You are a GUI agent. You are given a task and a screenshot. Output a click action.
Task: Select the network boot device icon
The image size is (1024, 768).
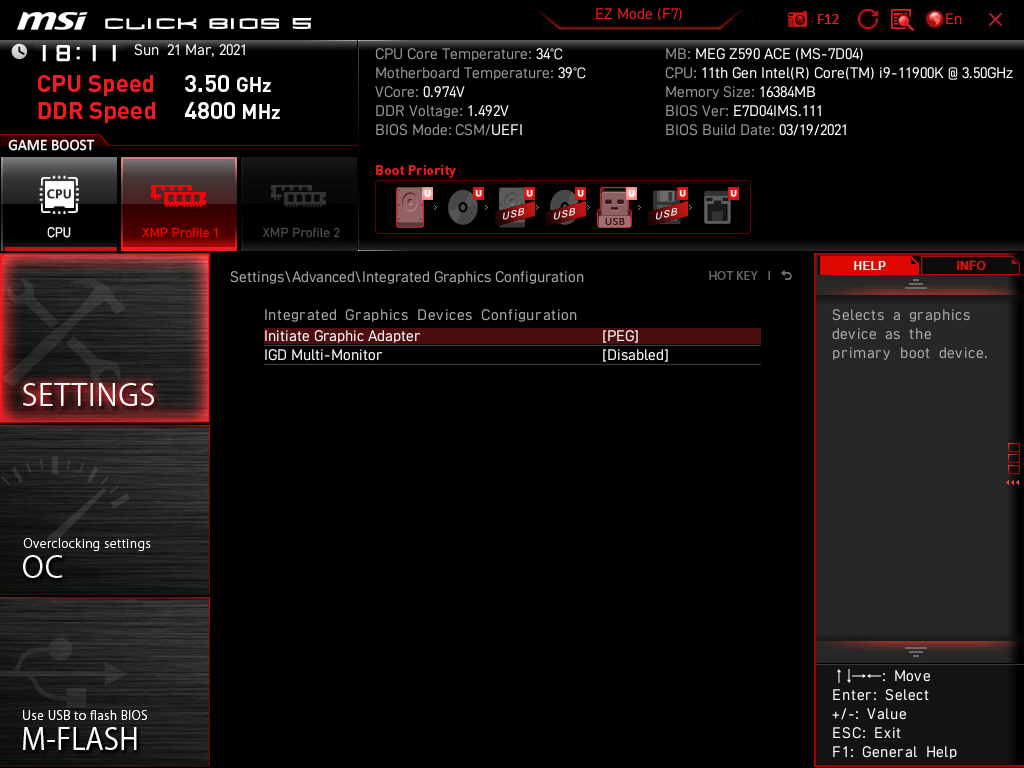point(718,207)
